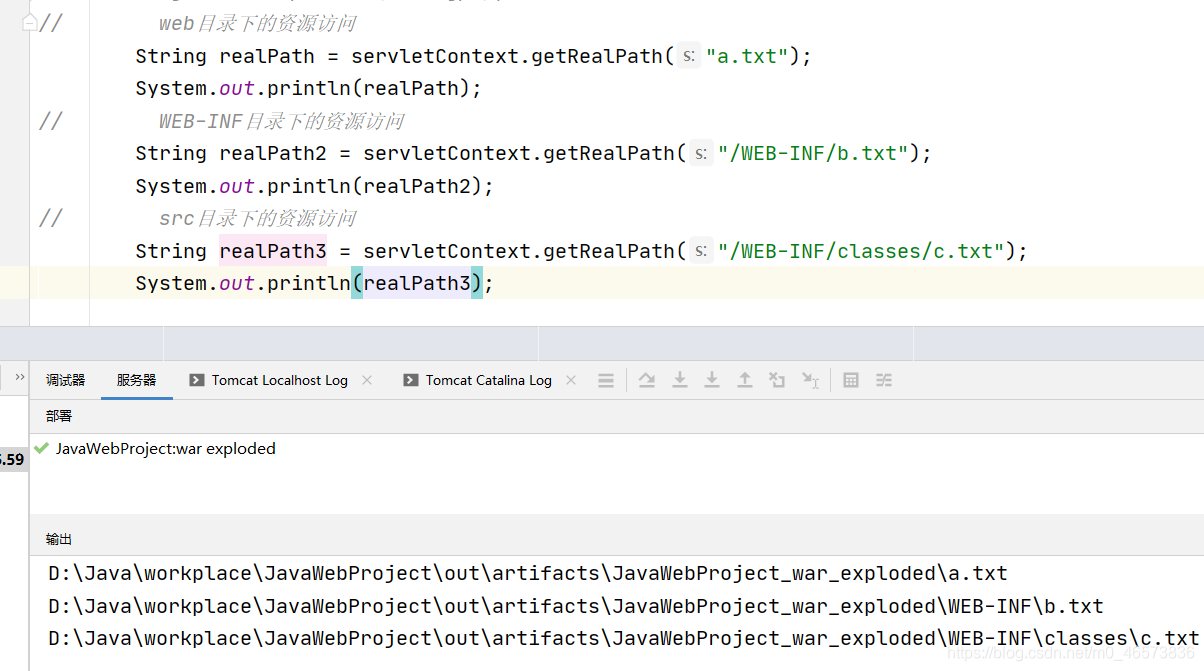Click the parameter hint before "/WEB-INF/classes/c.txt"
Image resolution: width=1204 pixels, height=671 pixels.
702,251
